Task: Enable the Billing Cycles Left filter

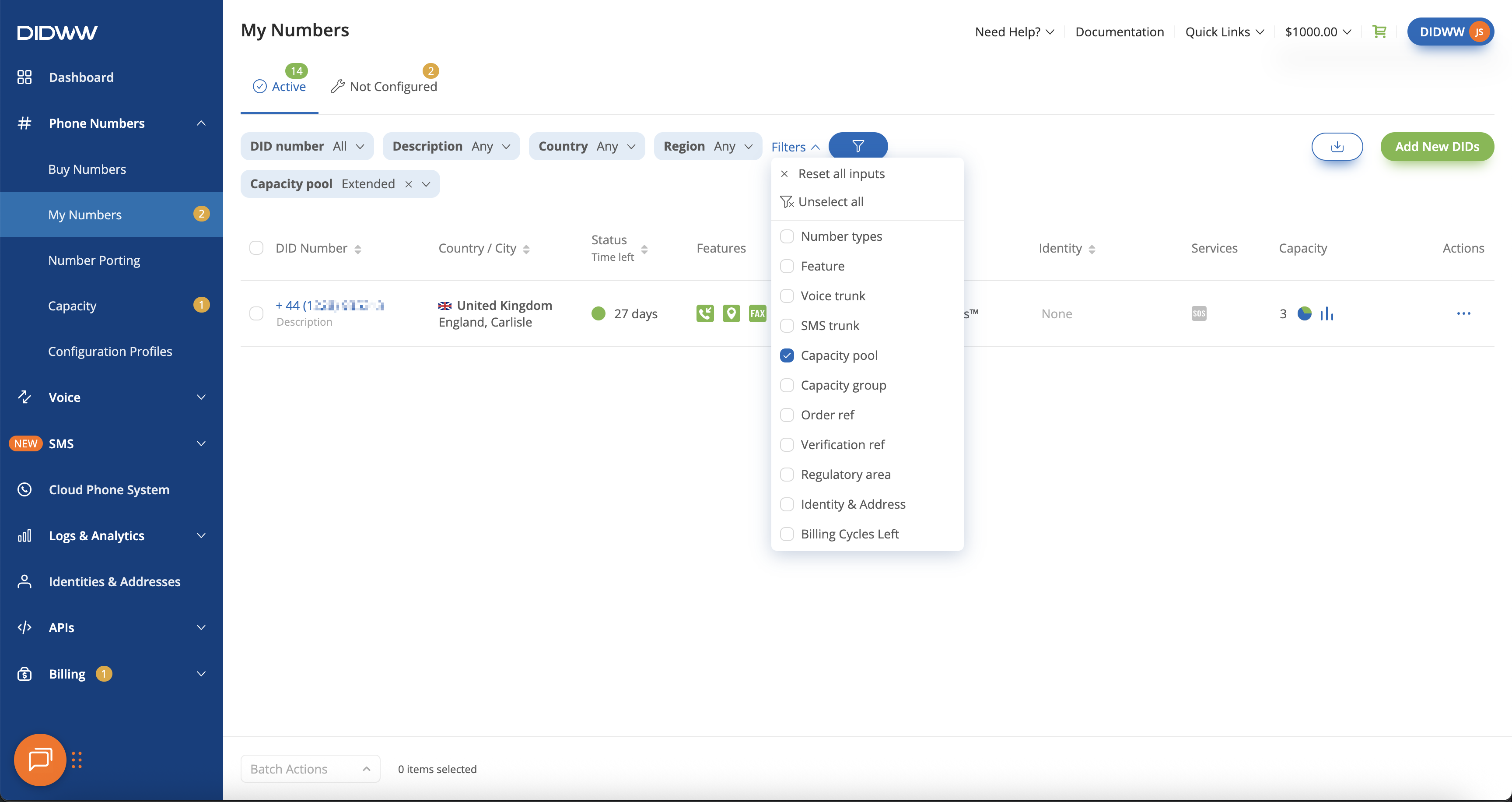Action: [787, 534]
